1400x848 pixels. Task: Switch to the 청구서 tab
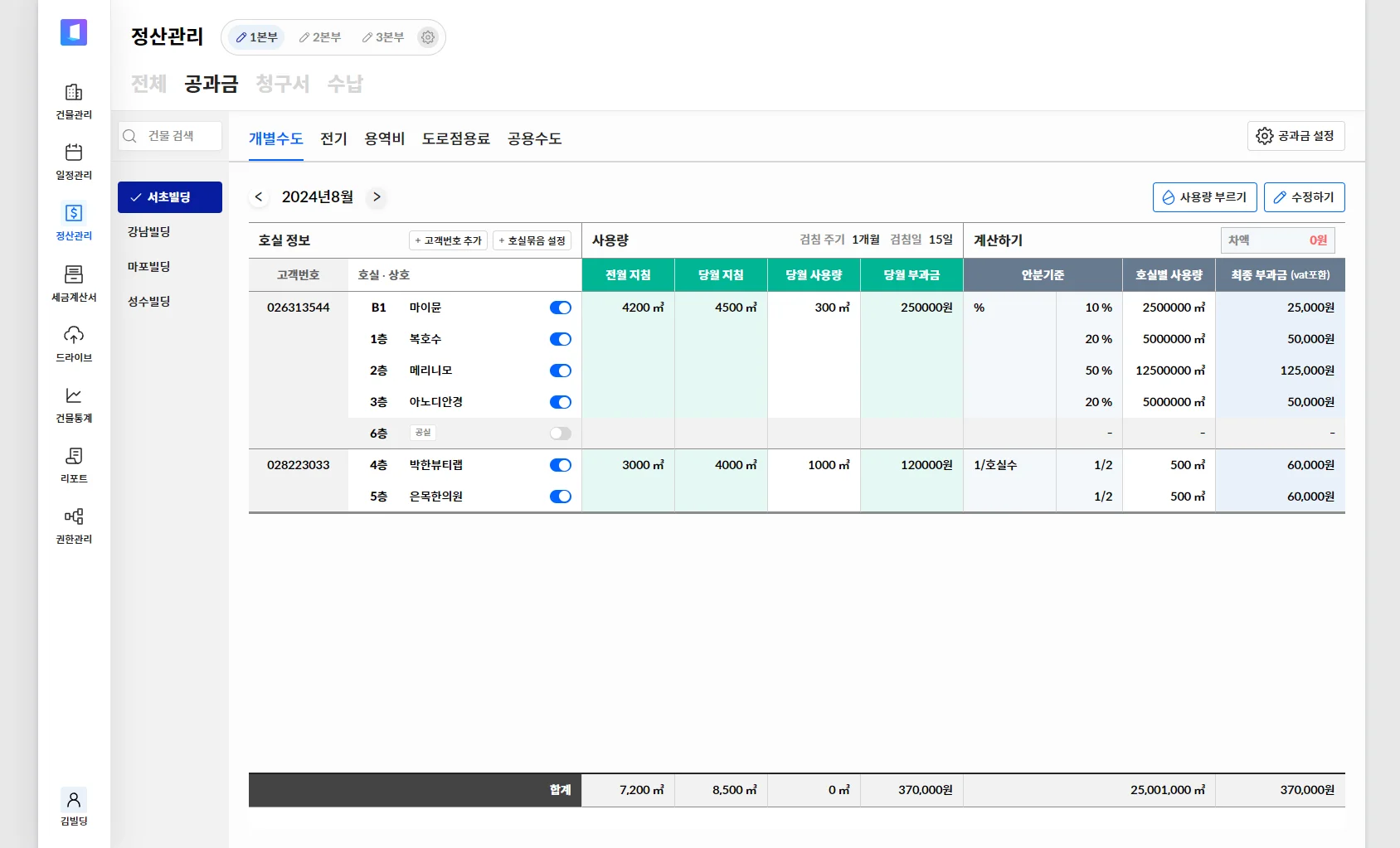coord(282,84)
